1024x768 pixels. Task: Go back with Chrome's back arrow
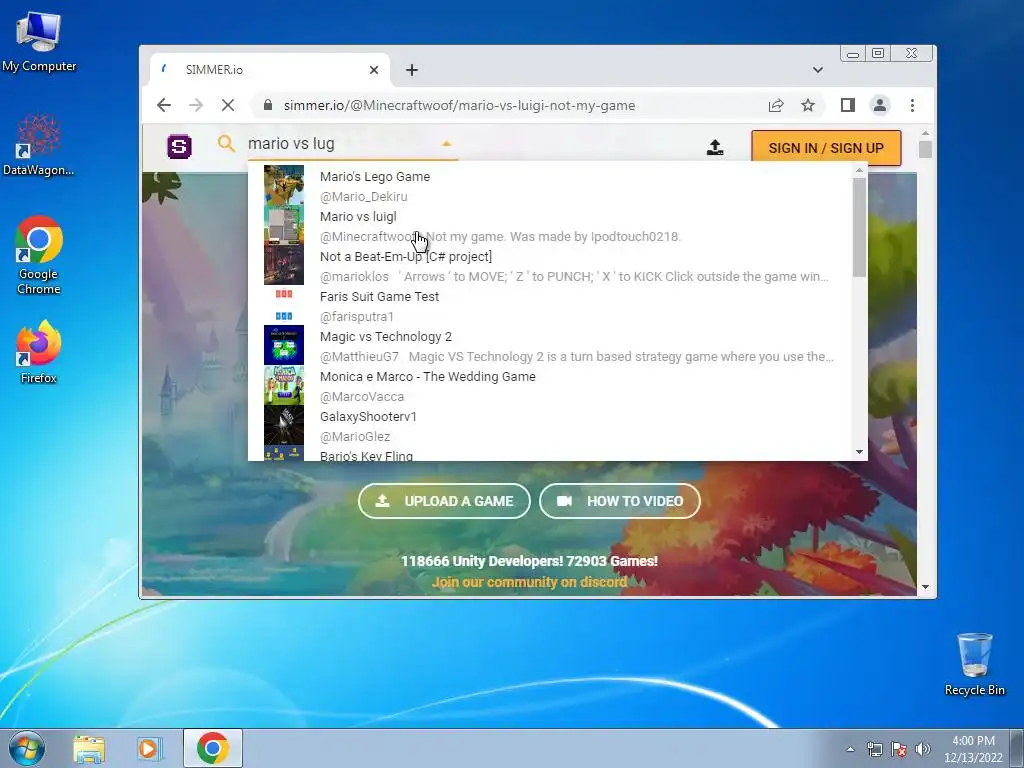[x=164, y=105]
